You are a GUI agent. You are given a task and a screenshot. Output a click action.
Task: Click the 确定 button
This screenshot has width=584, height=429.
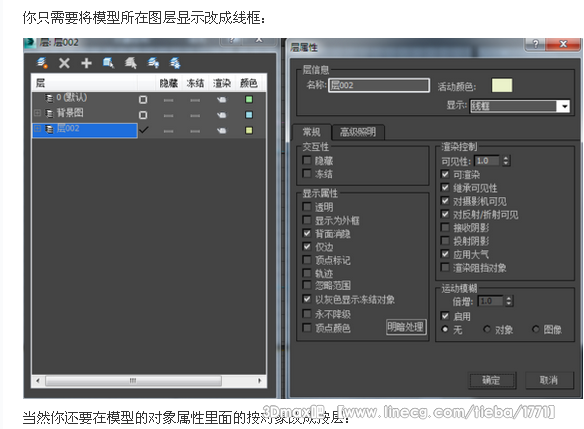pos(492,380)
